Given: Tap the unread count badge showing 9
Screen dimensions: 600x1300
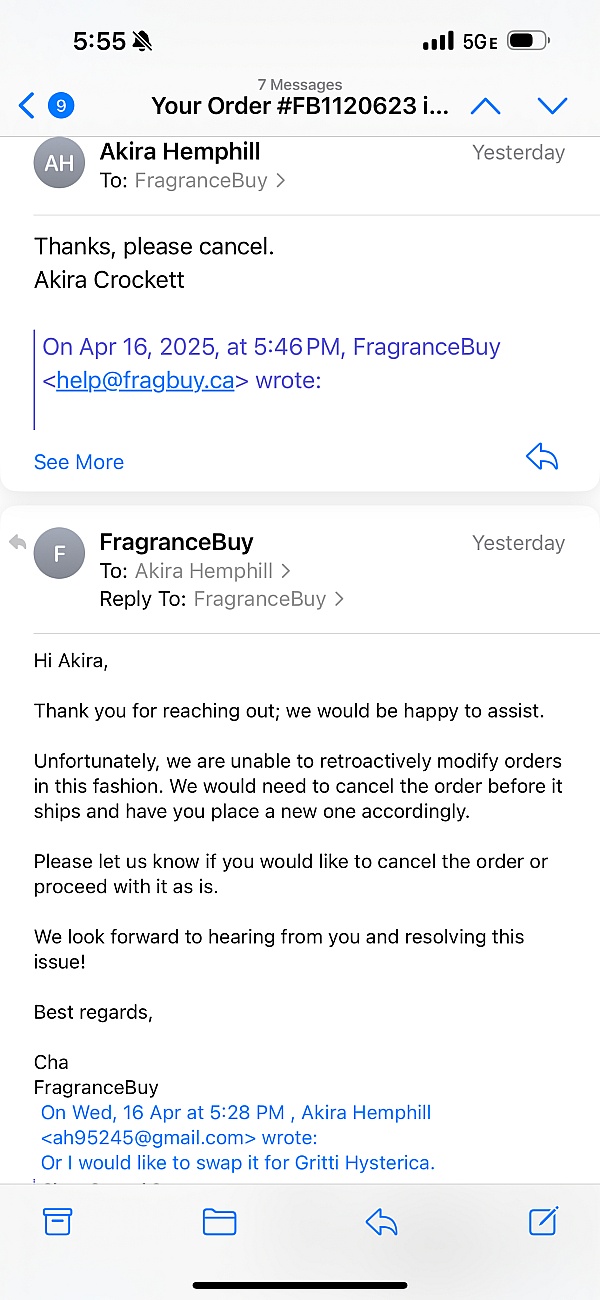Looking at the screenshot, I should [61, 105].
